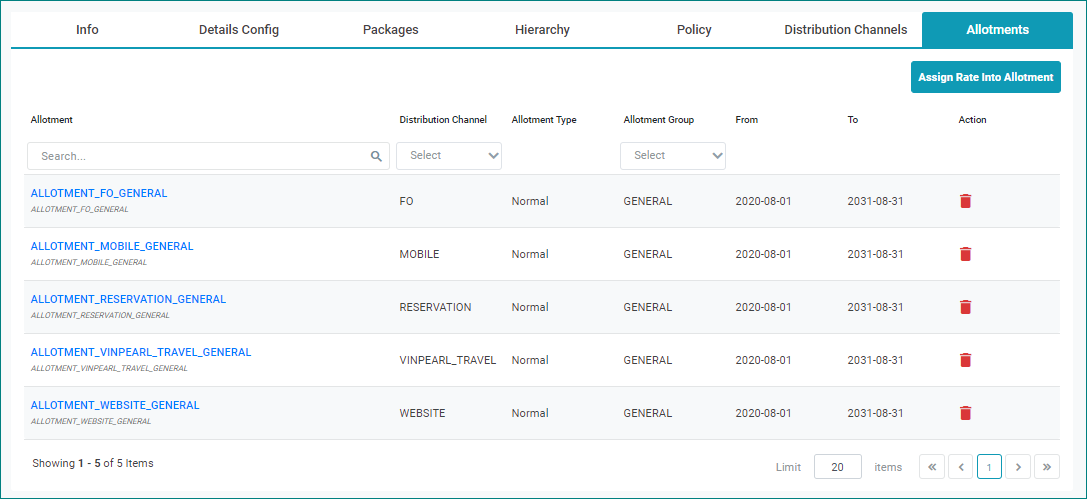1087x499 pixels.
Task: Go to the previous page arrow
Action: (960, 467)
